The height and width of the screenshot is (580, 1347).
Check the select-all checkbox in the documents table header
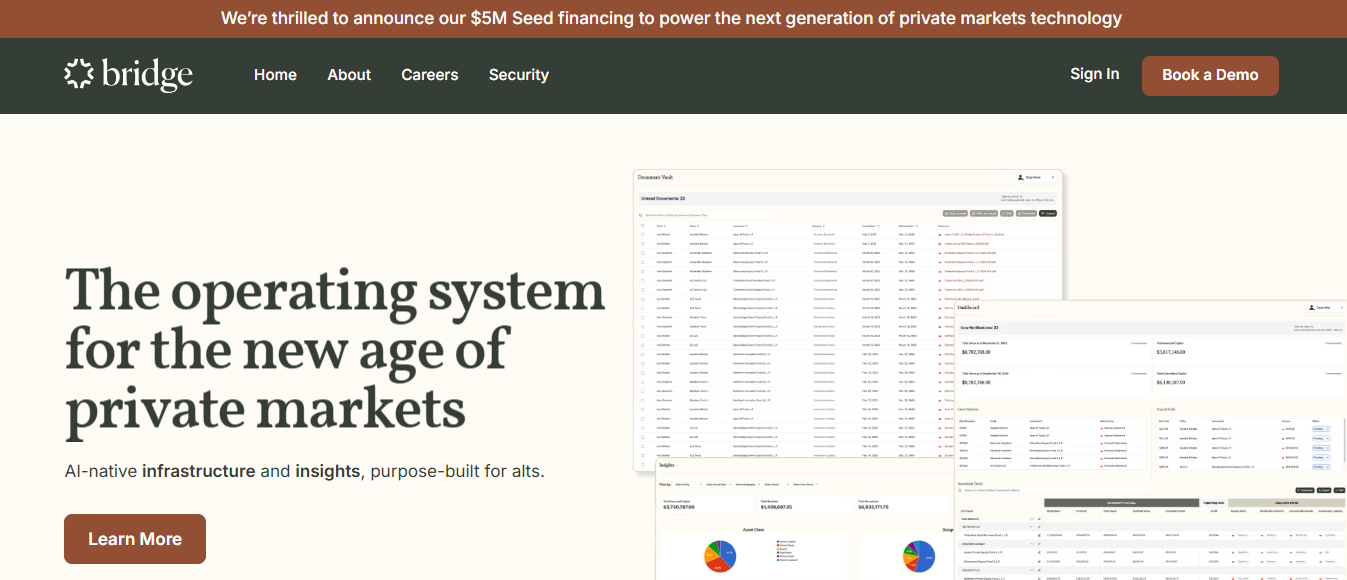[x=643, y=225]
